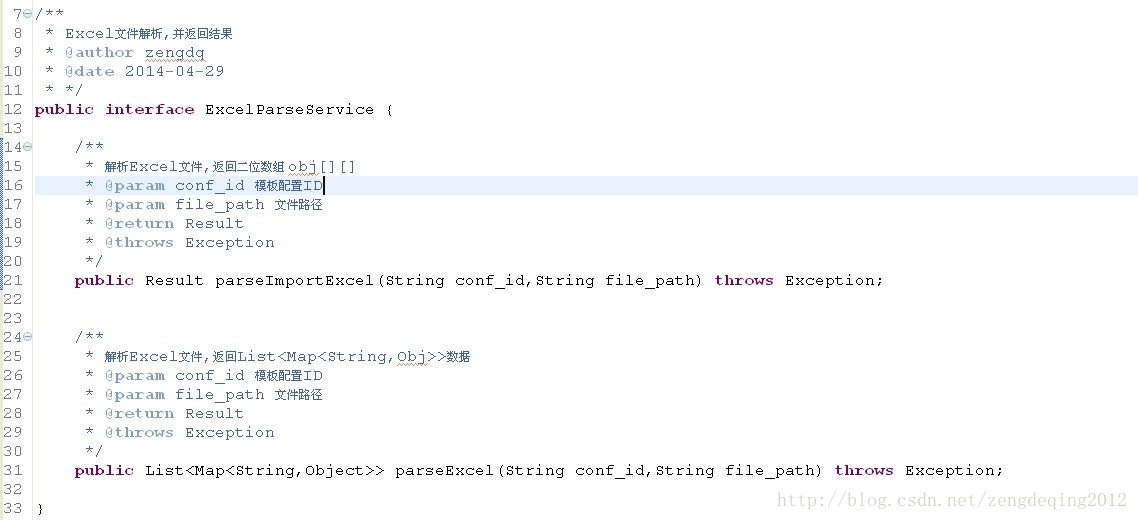Collapse the comment fold at line 24
This screenshot has height=520, width=1138.
pyautogui.click(x=28, y=337)
